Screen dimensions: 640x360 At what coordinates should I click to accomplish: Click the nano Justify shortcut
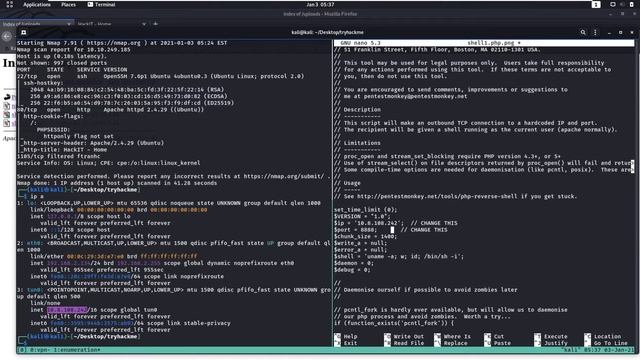[551, 343]
